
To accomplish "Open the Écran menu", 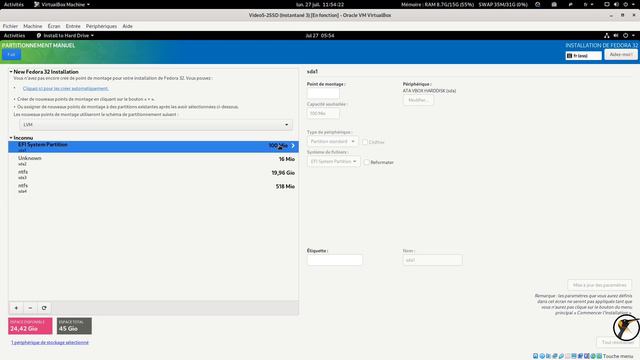I will click(x=54, y=26).
